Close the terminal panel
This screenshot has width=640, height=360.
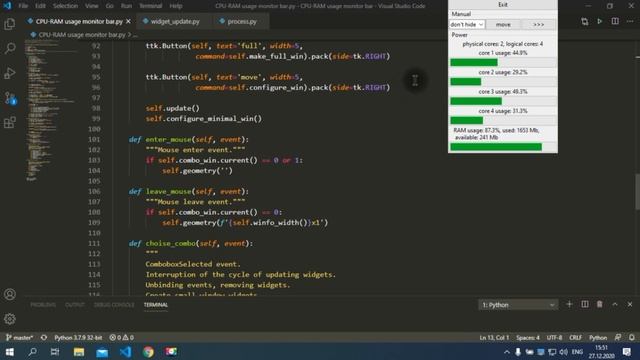(630, 304)
